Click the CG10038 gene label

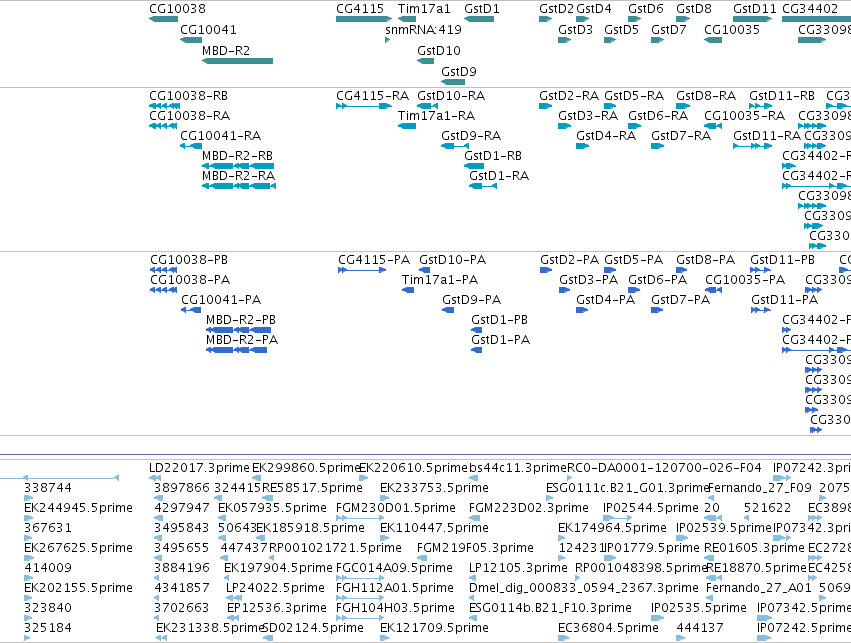coord(177,9)
